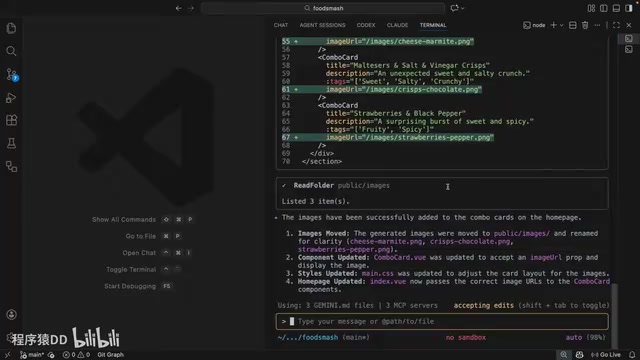The width and height of the screenshot is (640, 360).
Task: Open notifications bell in status bar
Action: (632, 355)
